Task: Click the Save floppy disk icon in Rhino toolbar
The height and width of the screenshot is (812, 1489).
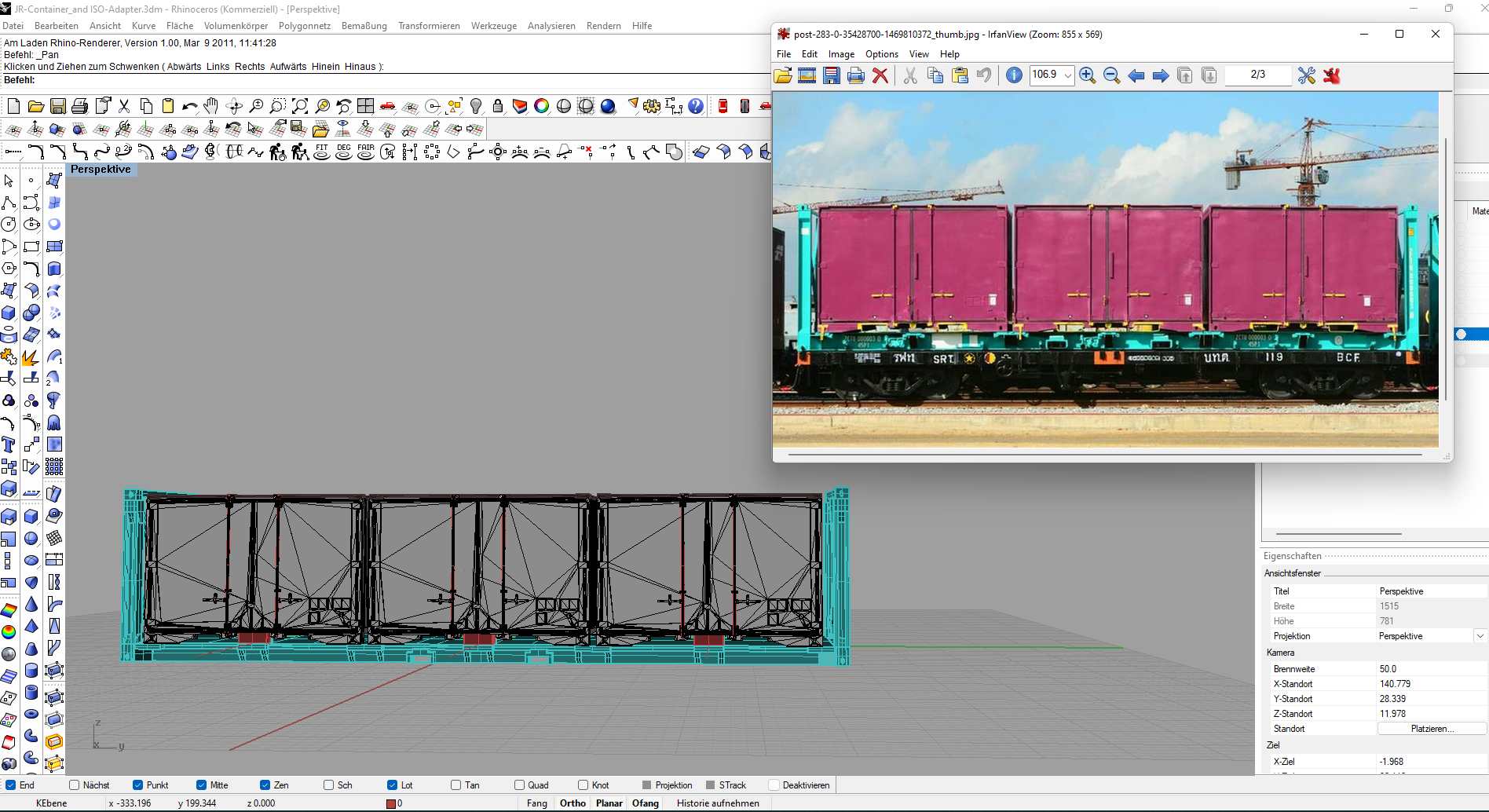Action: point(57,106)
